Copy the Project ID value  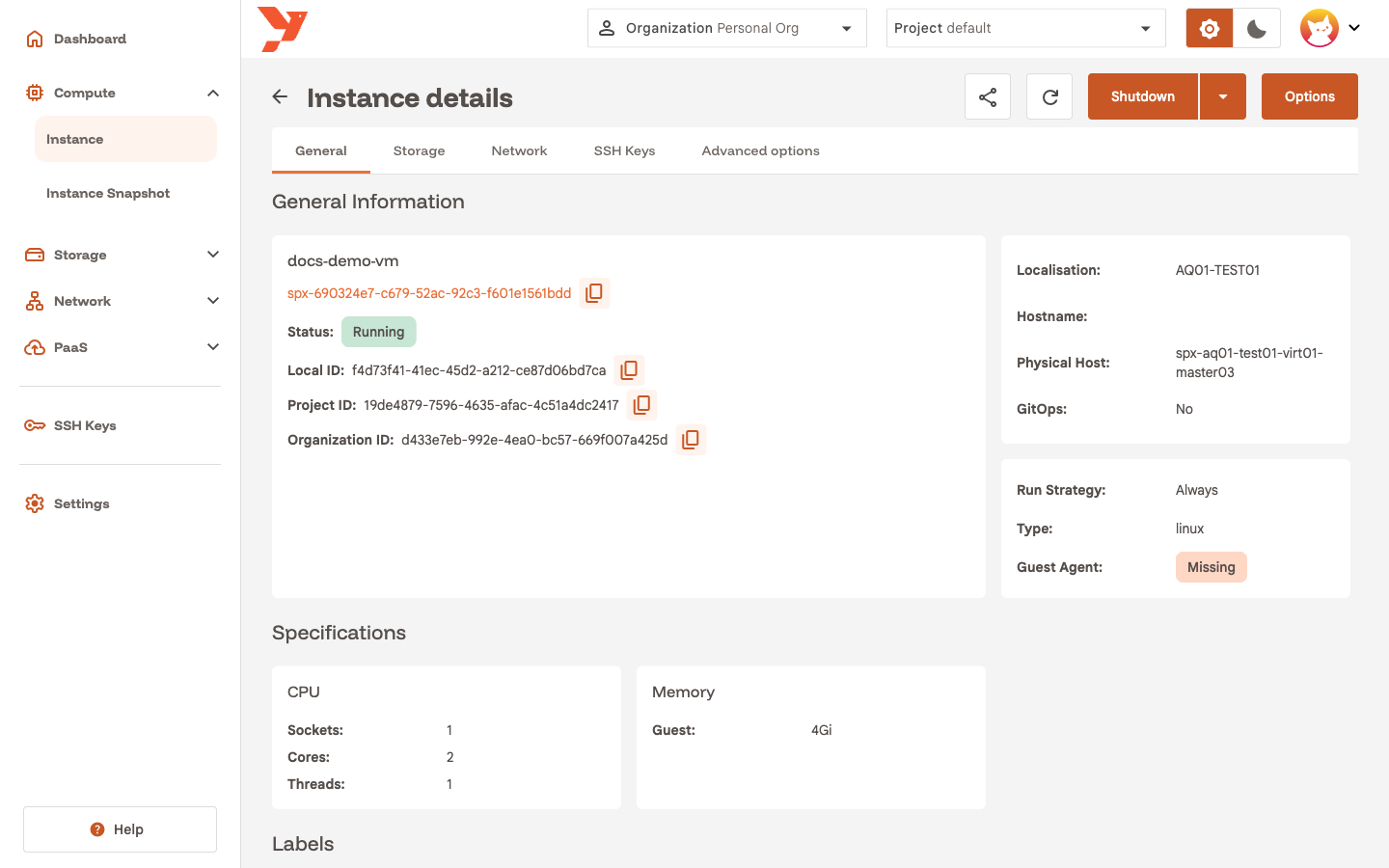[x=641, y=404]
